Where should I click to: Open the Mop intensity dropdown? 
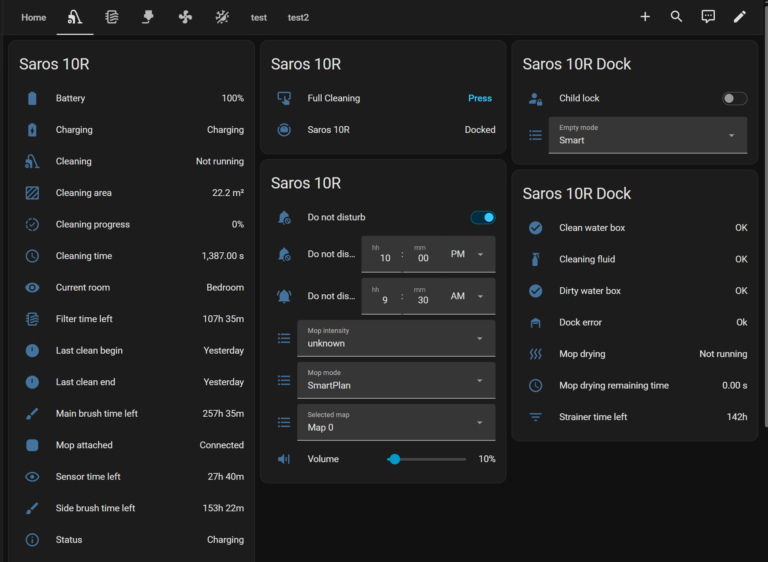(x=396, y=339)
